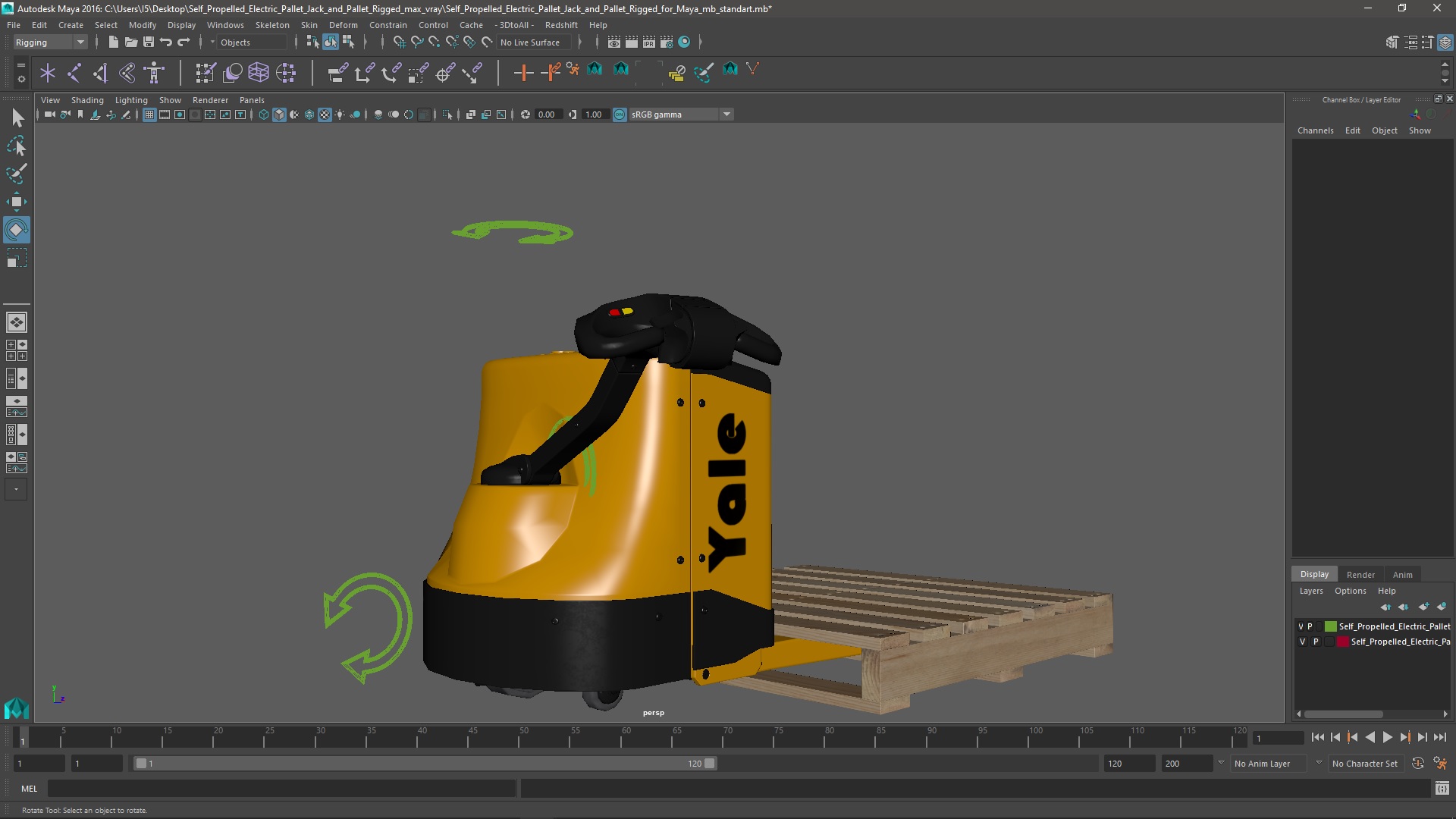Open the Layers menu in Layer Editor
The width and height of the screenshot is (1456, 819).
(1311, 591)
